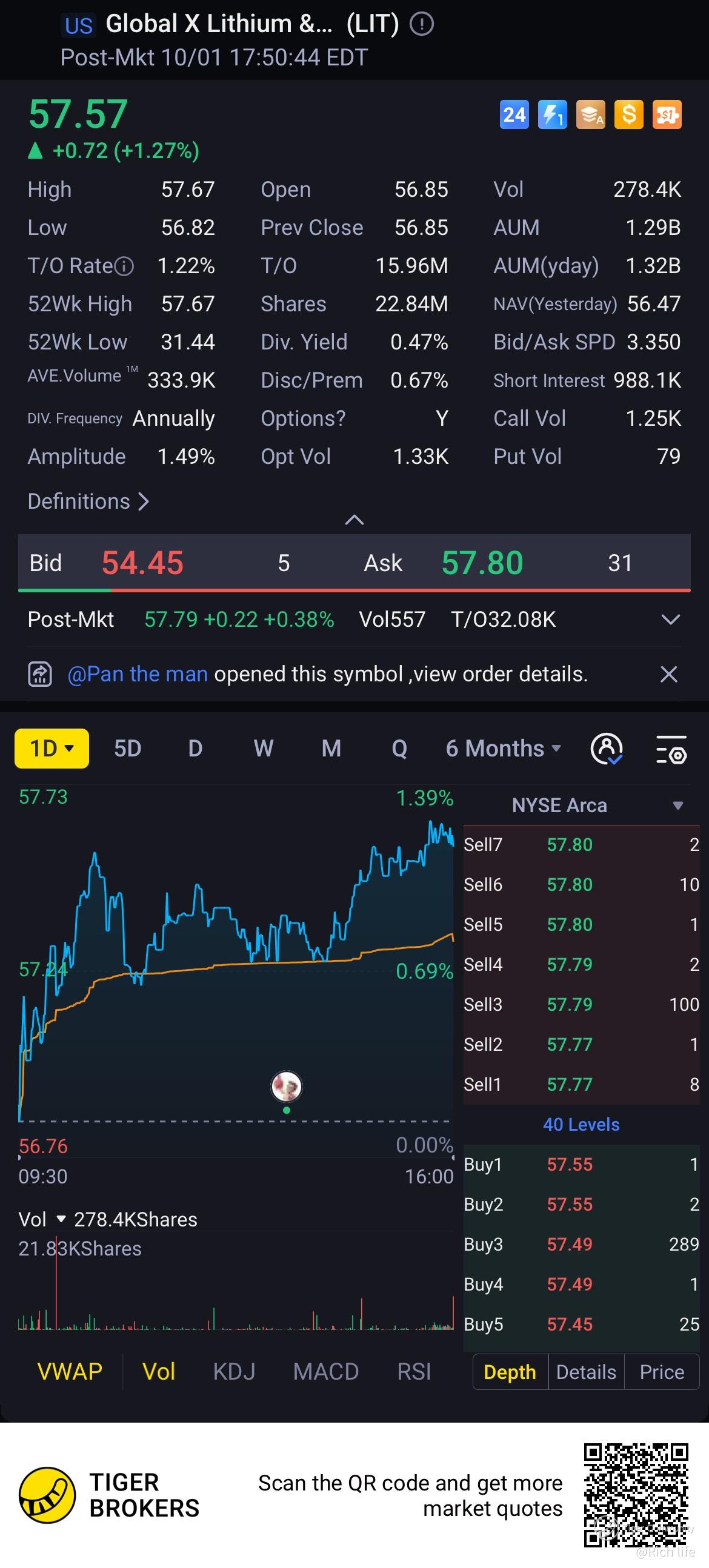Open chart settings list icon
709x1568 pixels.
(x=671, y=749)
